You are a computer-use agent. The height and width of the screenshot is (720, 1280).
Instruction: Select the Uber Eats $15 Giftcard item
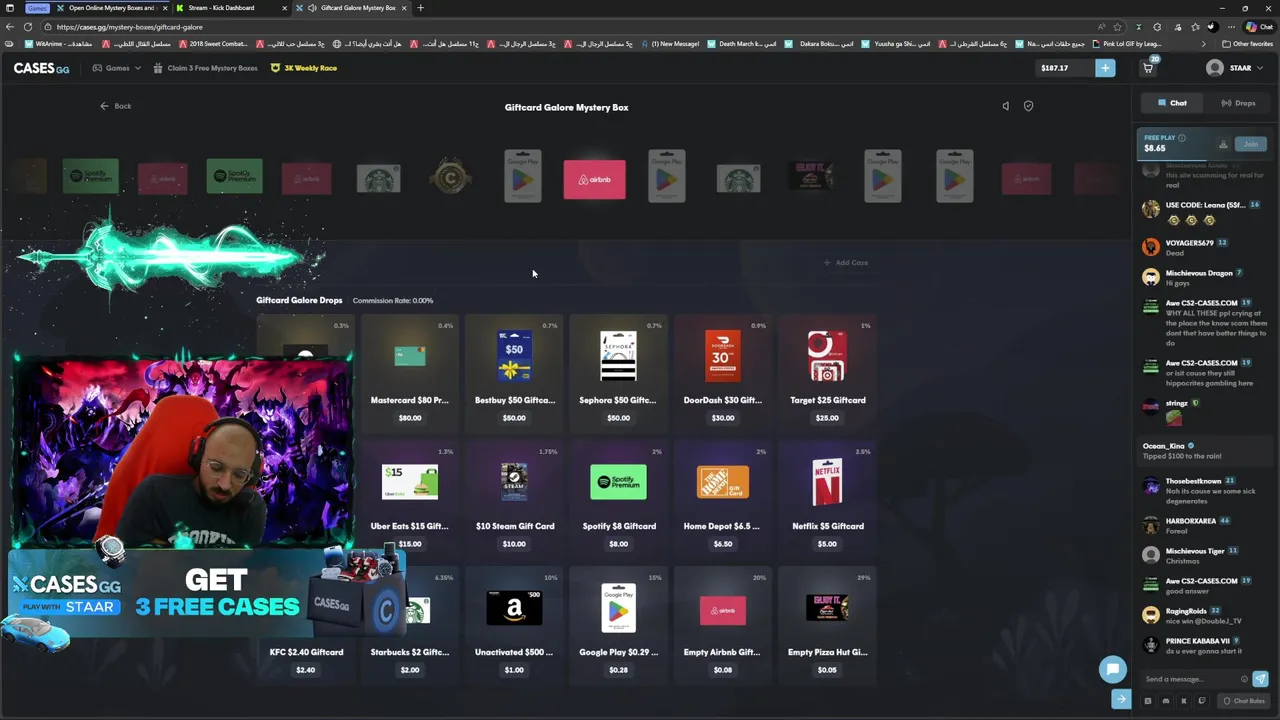pyautogui.click(x=410, y=500)
